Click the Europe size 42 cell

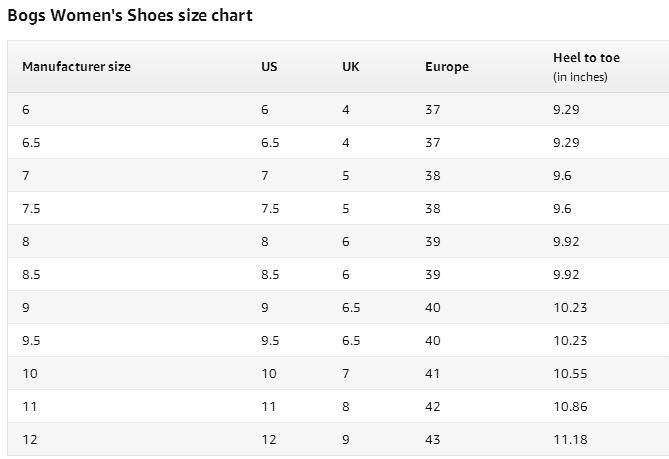(x=432, y=407)
